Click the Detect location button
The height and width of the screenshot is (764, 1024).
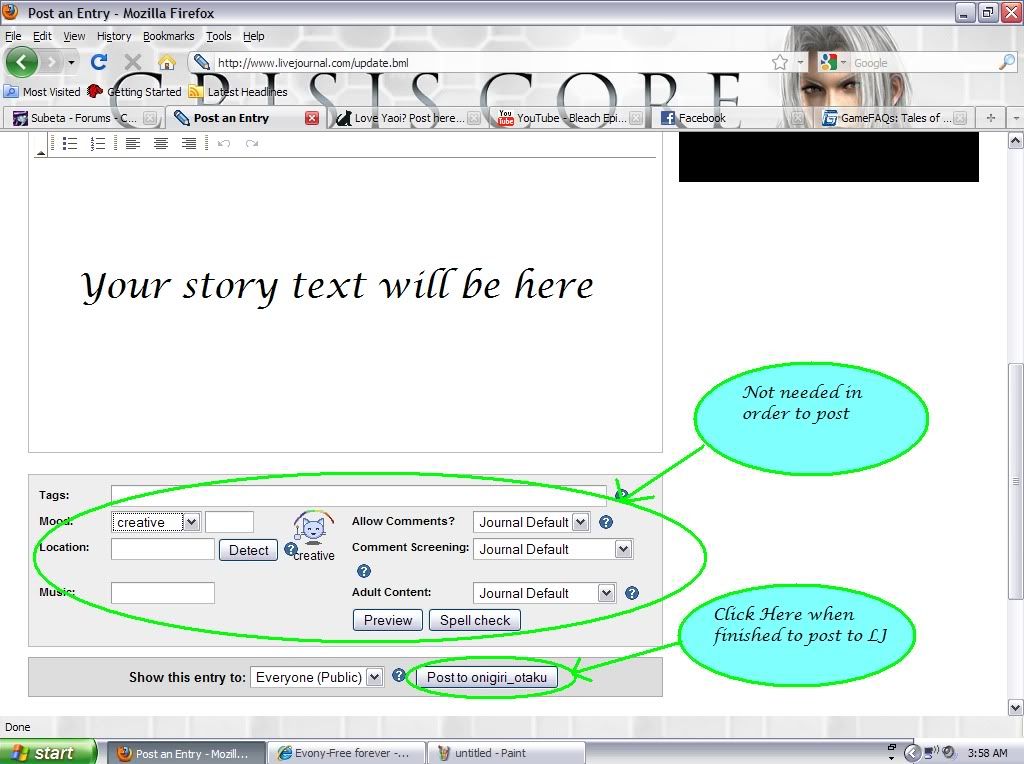point(248,550)
